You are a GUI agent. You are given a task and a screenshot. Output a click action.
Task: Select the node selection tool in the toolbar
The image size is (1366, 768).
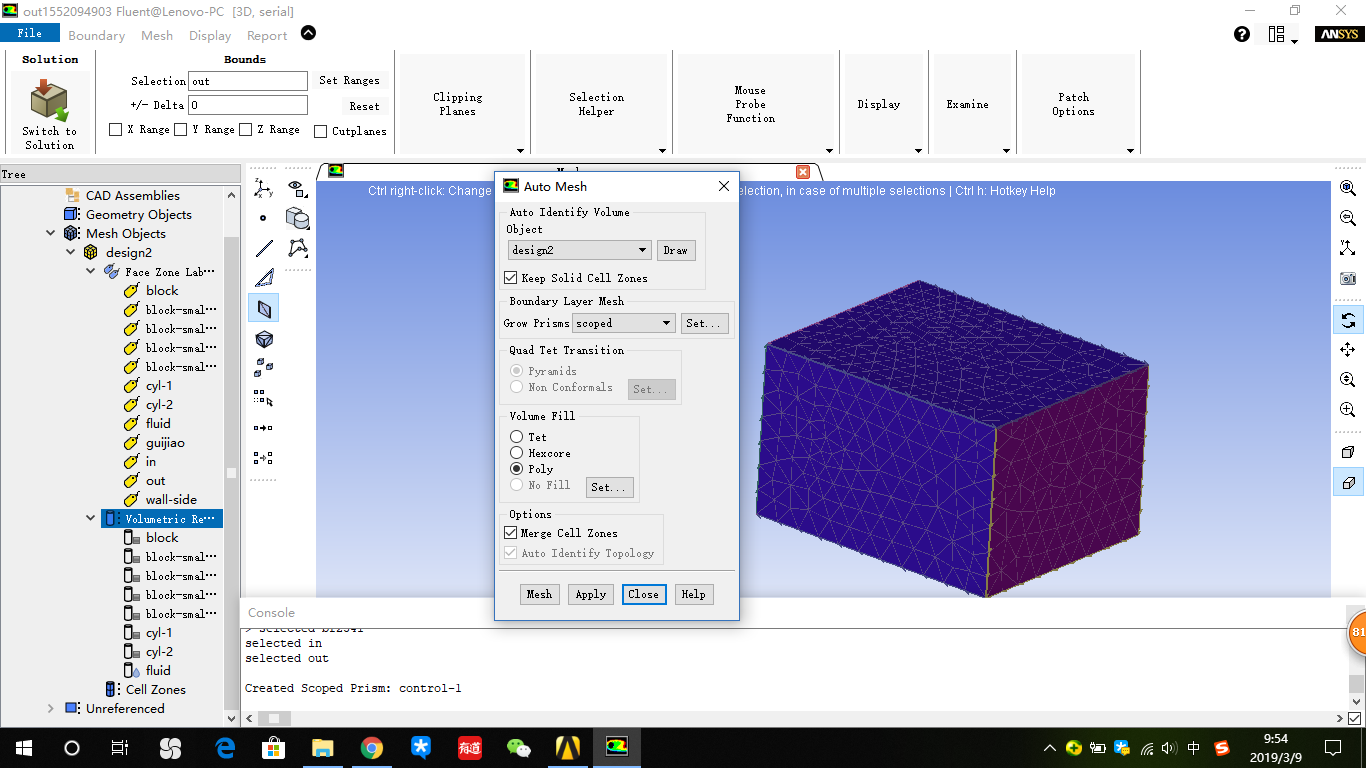263,218
